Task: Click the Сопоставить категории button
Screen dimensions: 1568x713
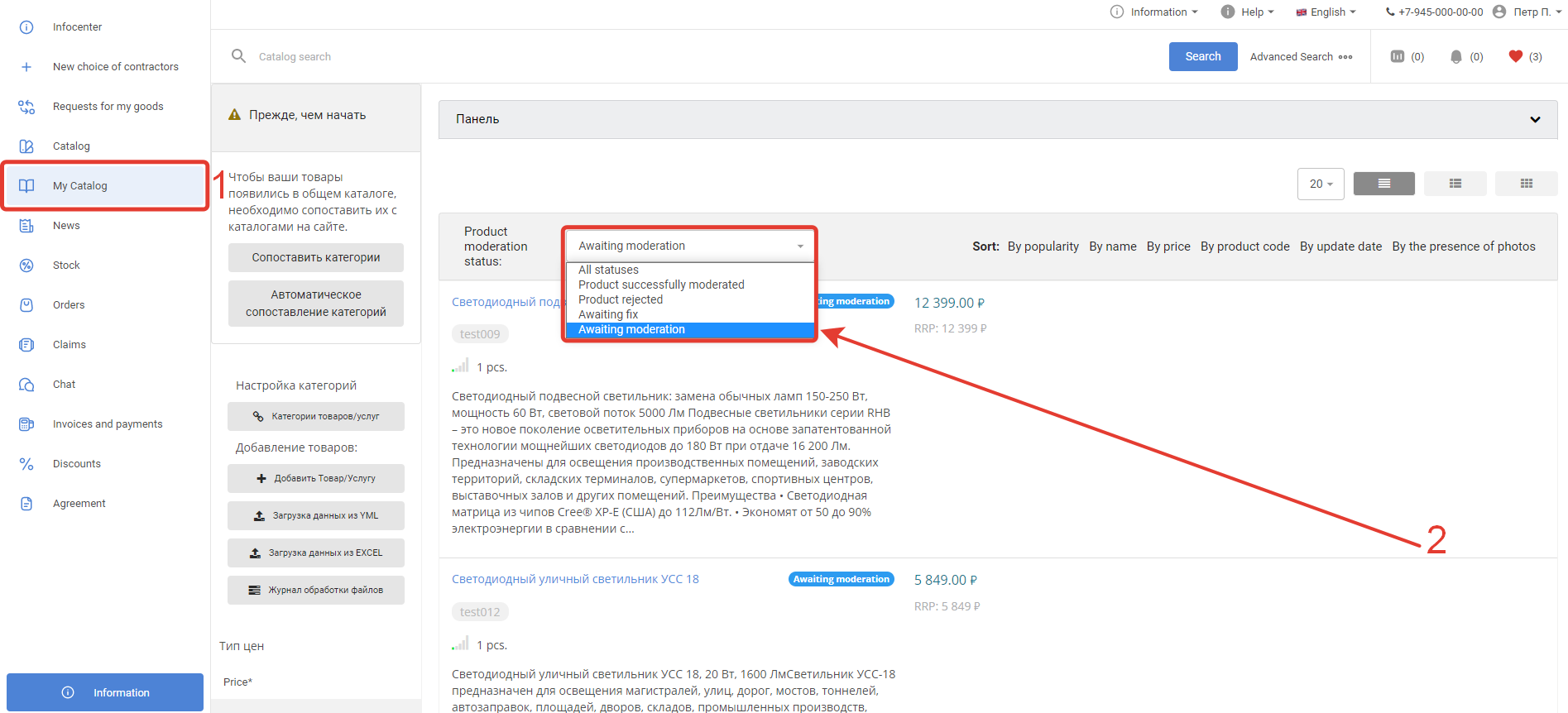Action: point(316,257)
